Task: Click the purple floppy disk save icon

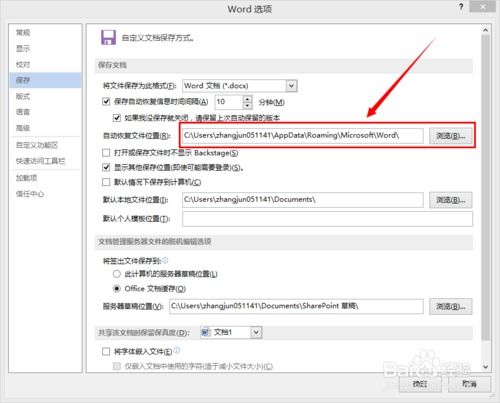Action: coord(108,37)
